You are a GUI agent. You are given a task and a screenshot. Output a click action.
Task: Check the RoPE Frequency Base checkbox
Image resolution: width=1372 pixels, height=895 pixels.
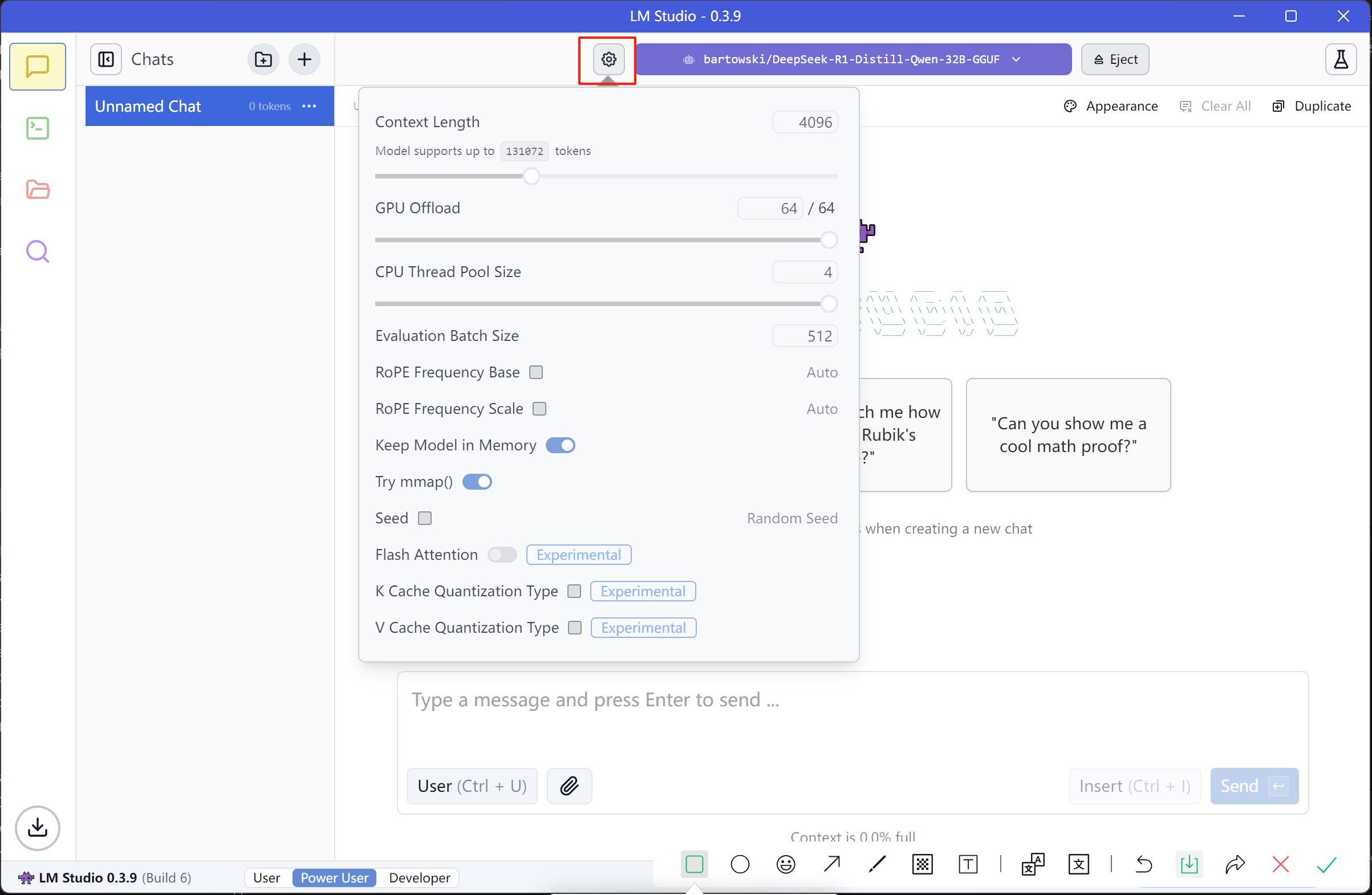(x=536, y=372)
